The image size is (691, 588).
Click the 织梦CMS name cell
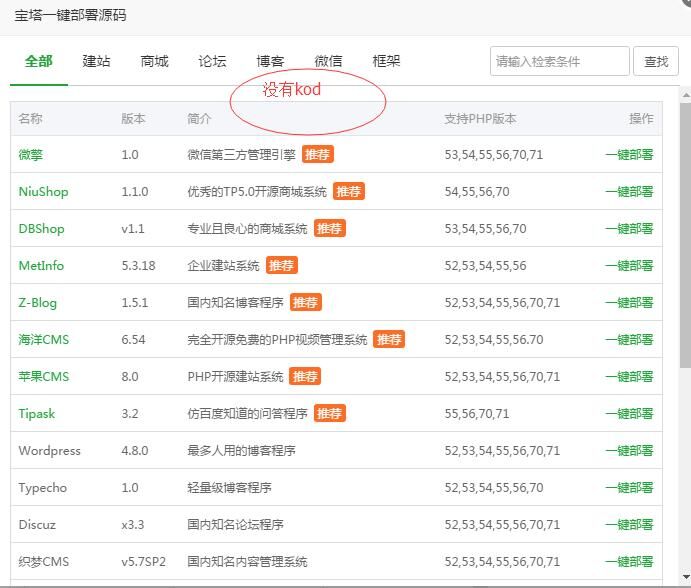point(44,562)
